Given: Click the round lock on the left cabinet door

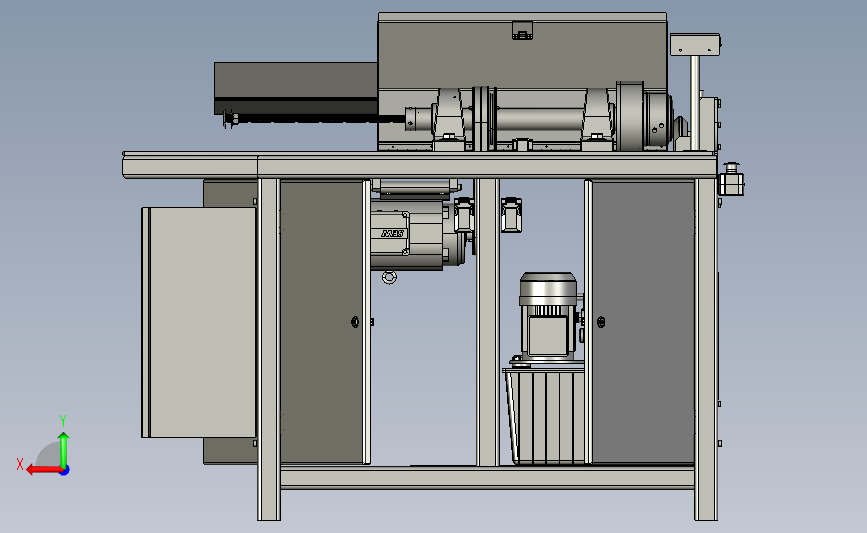Looking at the screenshot, I should 355,322.
